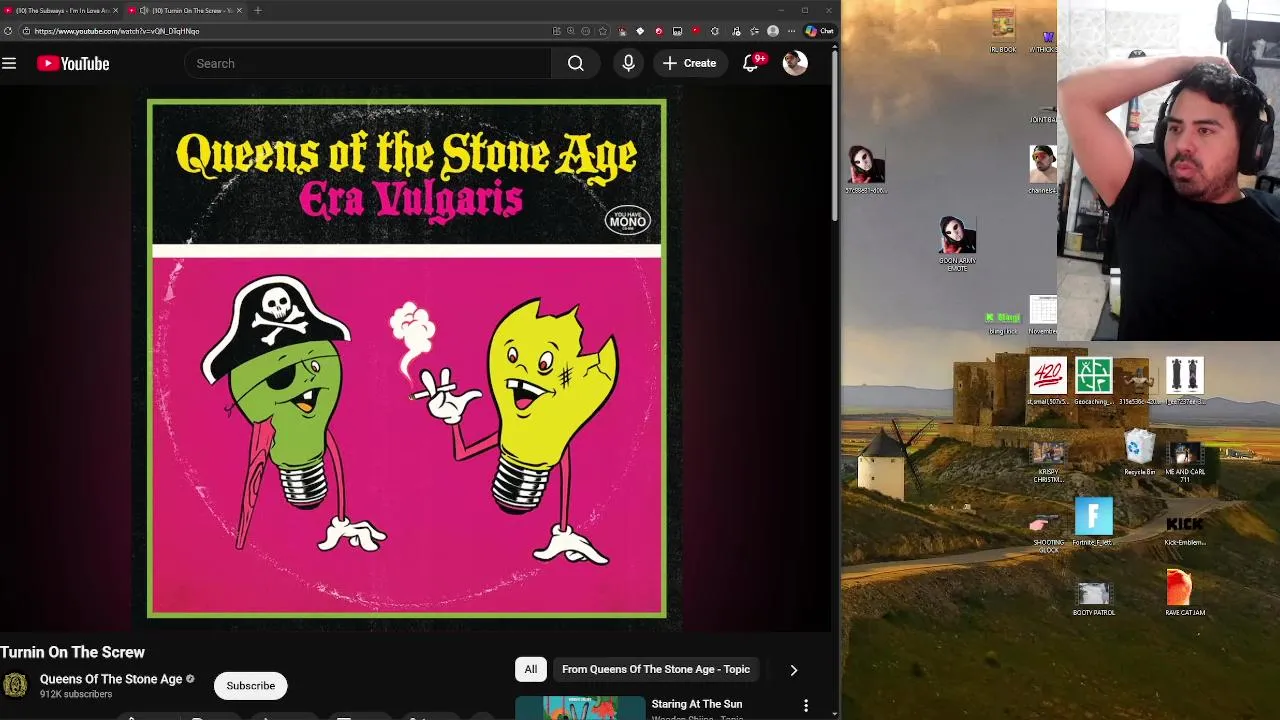Open Queens Of The Stone Age channel avatar
Viewport: 1280px width, 720px height.
(x=15, y=685)
